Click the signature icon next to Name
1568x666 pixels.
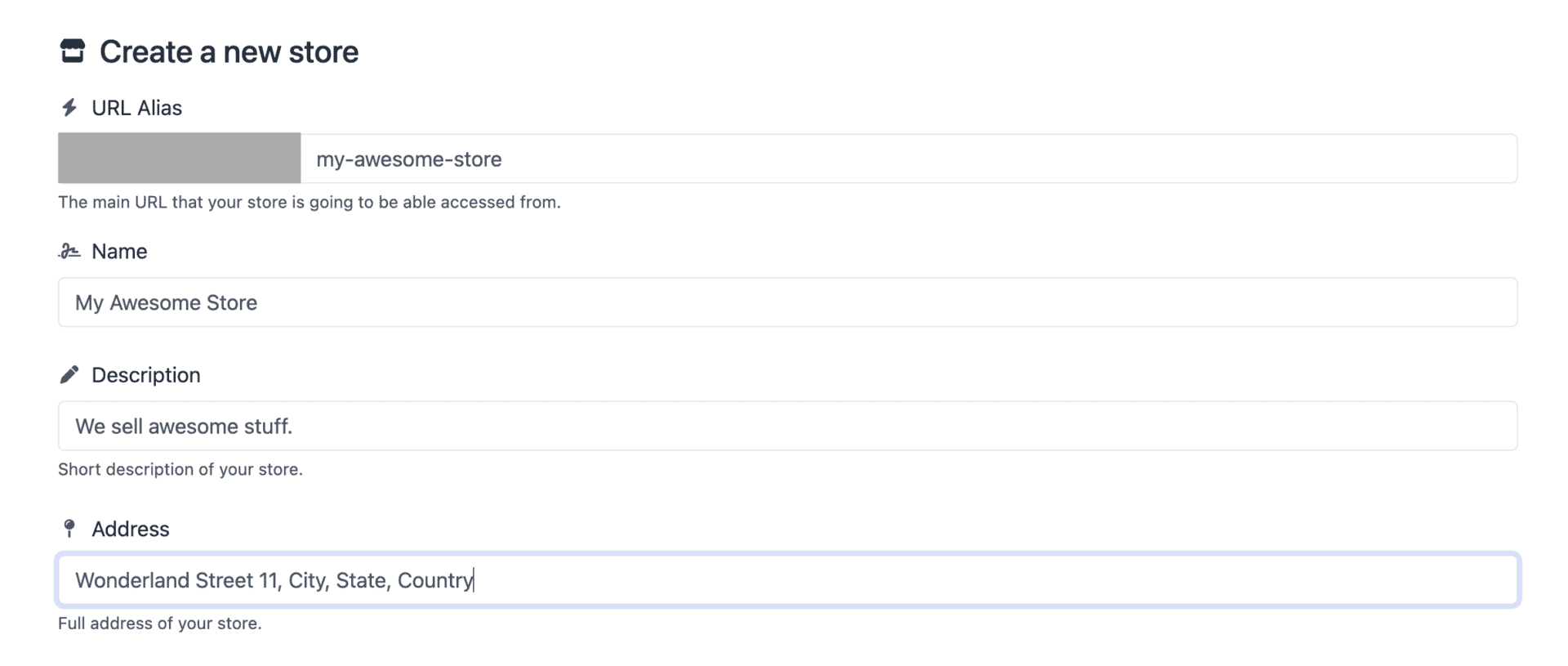click(69, 252)
